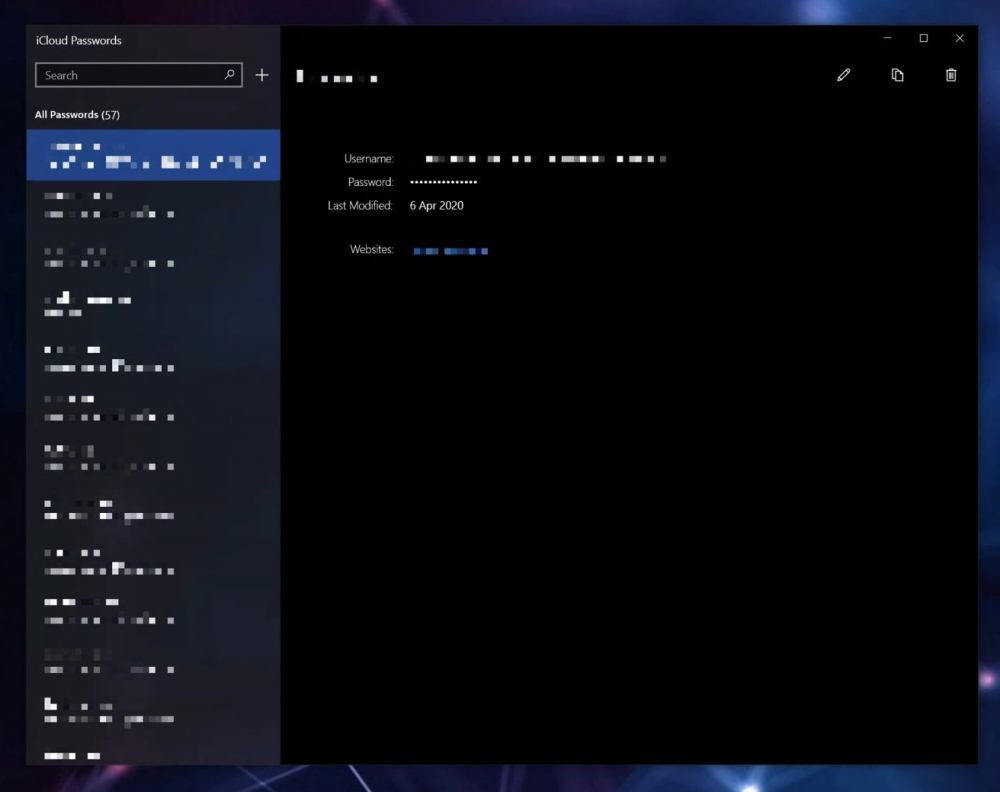Open the blurred website link beside Websites
This screenshot has height=792, width=1000.
[451, 251]
